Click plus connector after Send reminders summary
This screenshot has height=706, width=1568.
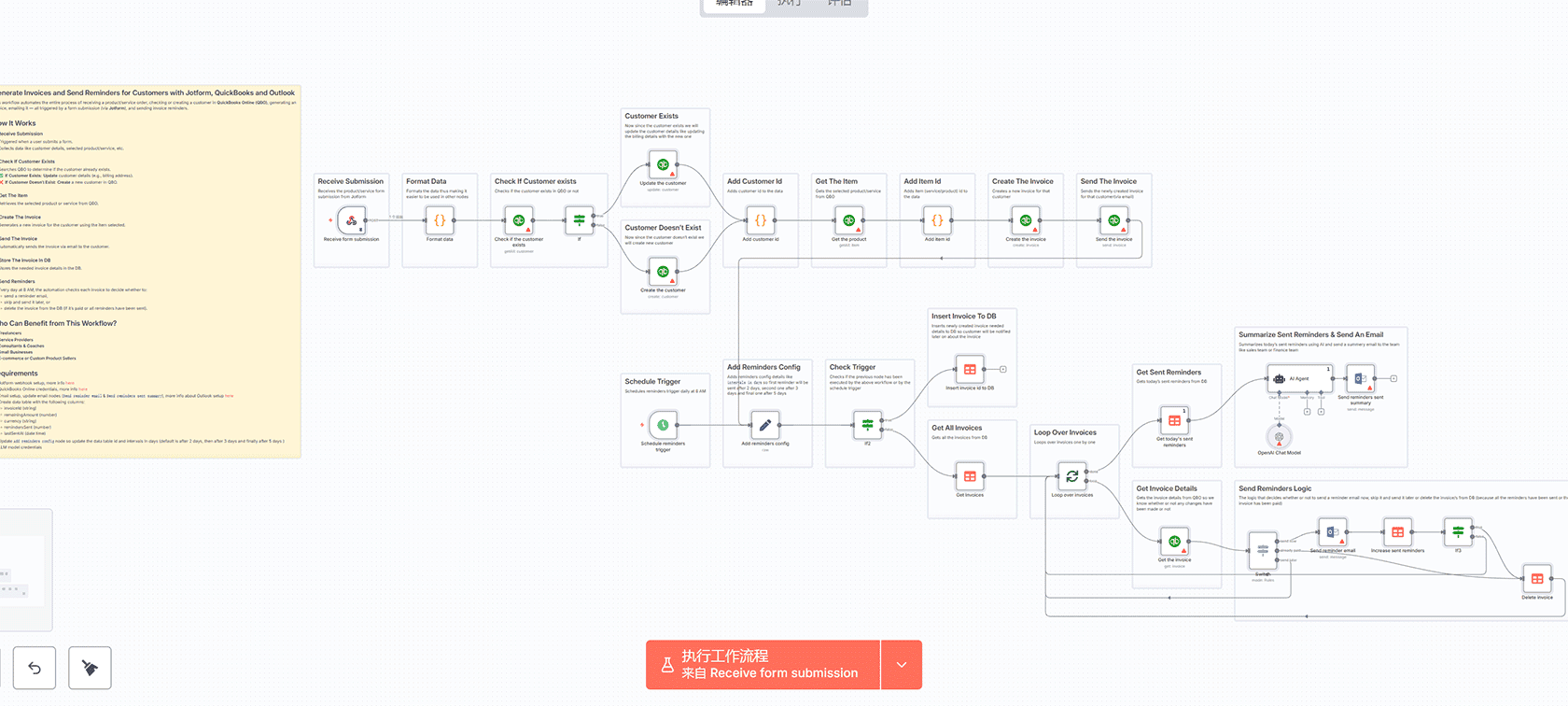(x=1393, y=378)
